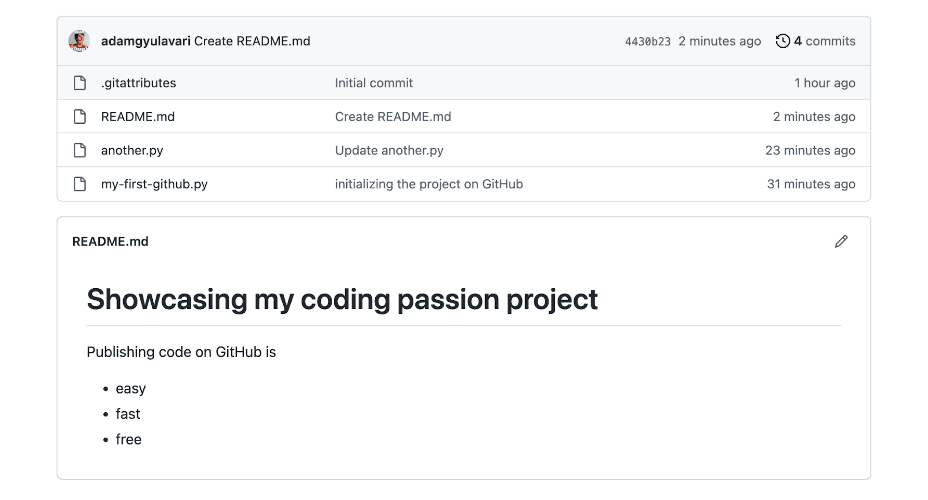Click the file icon beside another.py
Screen dimensions: 928x500
pos(80,150)
